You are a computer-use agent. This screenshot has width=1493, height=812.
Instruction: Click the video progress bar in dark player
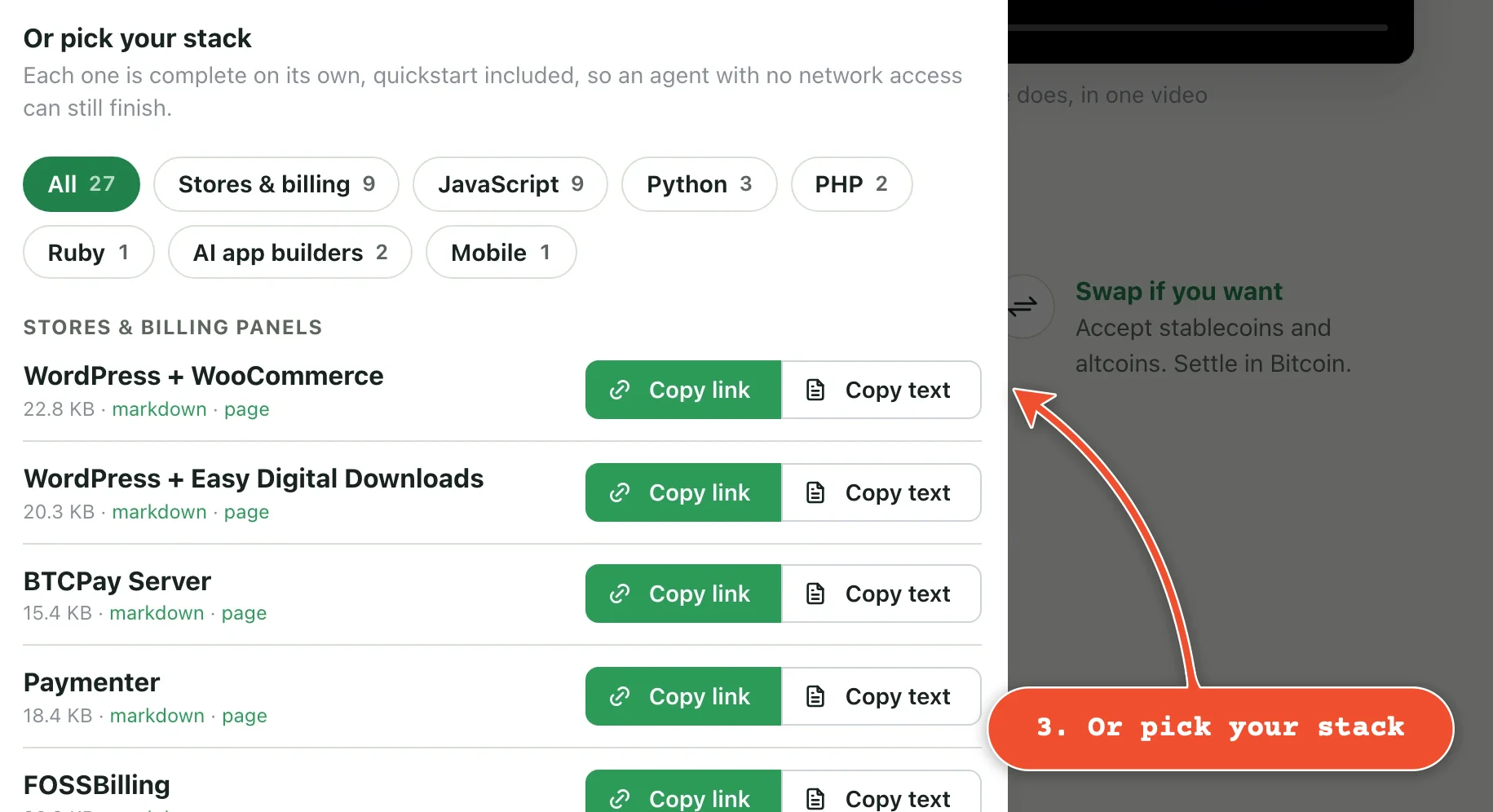tap(1198, 28)
